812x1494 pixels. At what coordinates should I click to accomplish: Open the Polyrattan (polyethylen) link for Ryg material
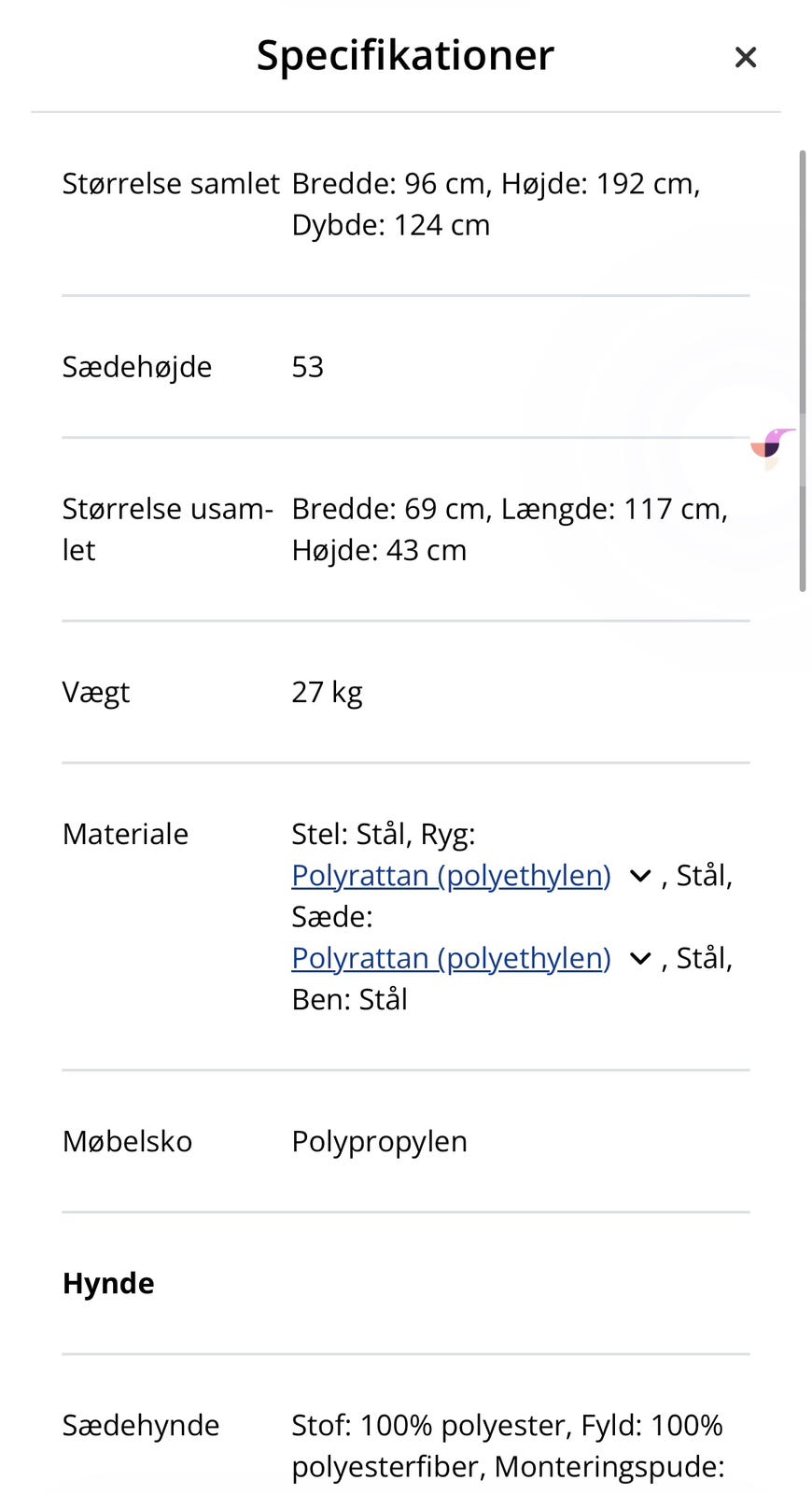click(x=451, y=875)
